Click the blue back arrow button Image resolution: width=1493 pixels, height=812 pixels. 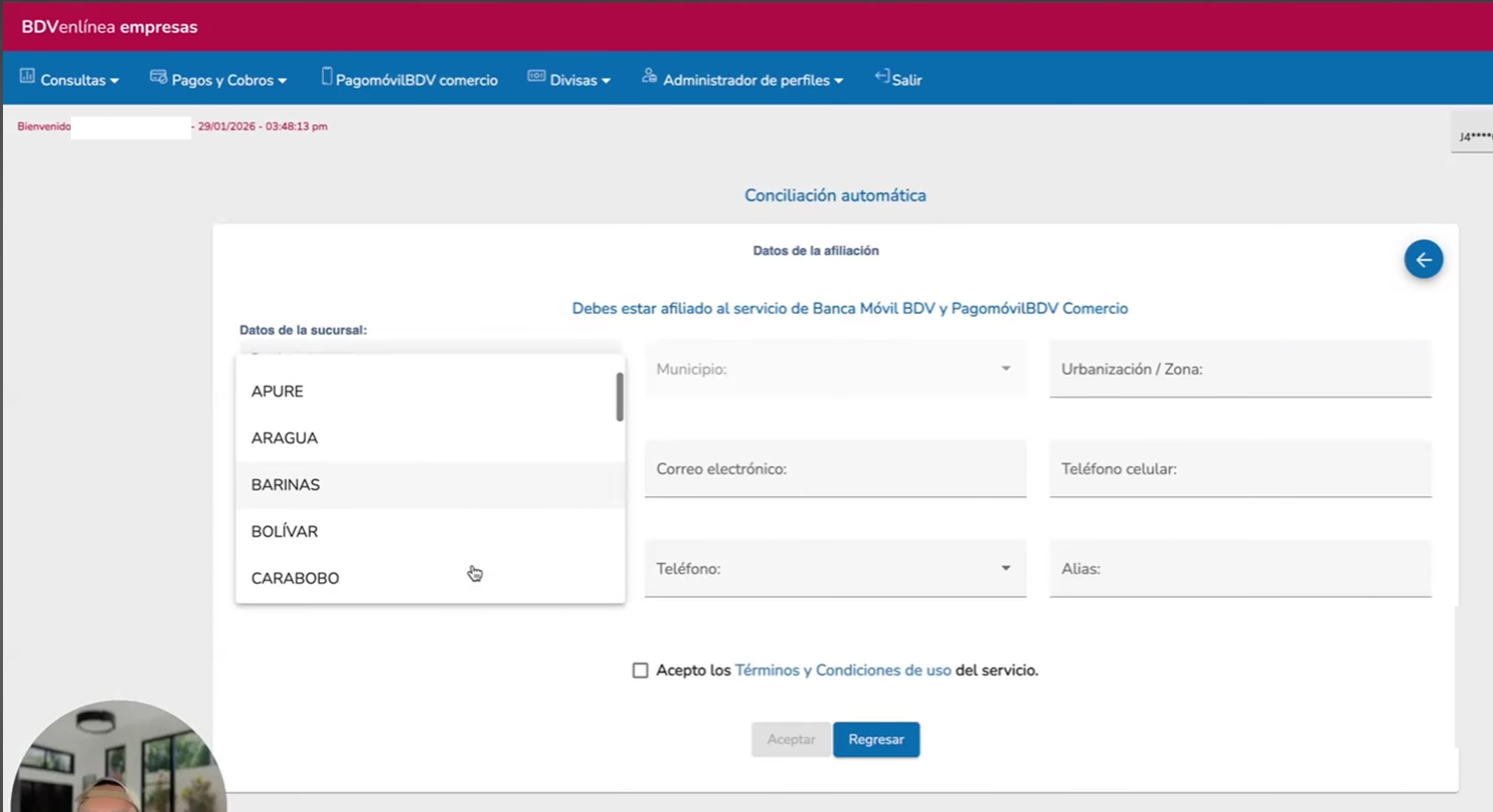tap(1423, 259)
